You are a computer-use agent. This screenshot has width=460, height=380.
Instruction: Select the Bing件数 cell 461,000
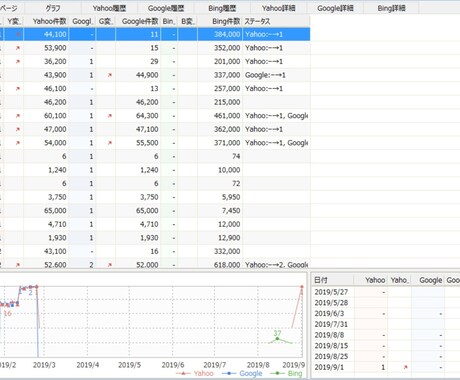220,116
